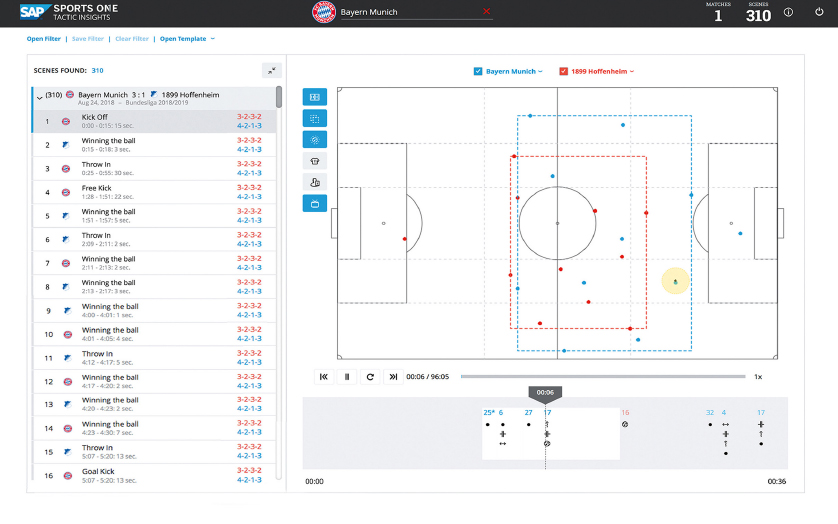Uncheck the 1899 Hoffenheim team checkbox
The width and height of the screenshot is (838, 524).
[564, 71]
